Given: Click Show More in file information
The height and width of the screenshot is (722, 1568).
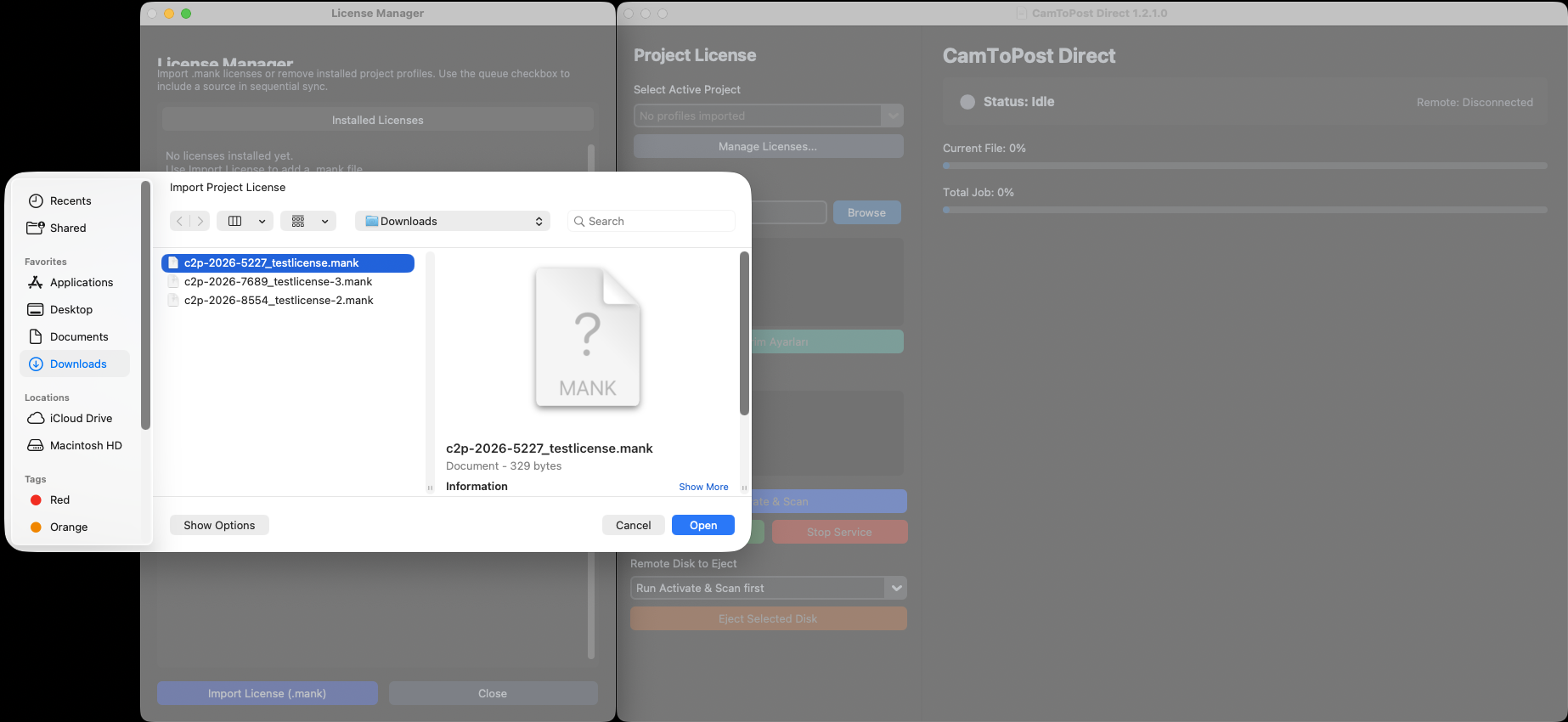Looking at the screenshot, I should click(703, 487).
